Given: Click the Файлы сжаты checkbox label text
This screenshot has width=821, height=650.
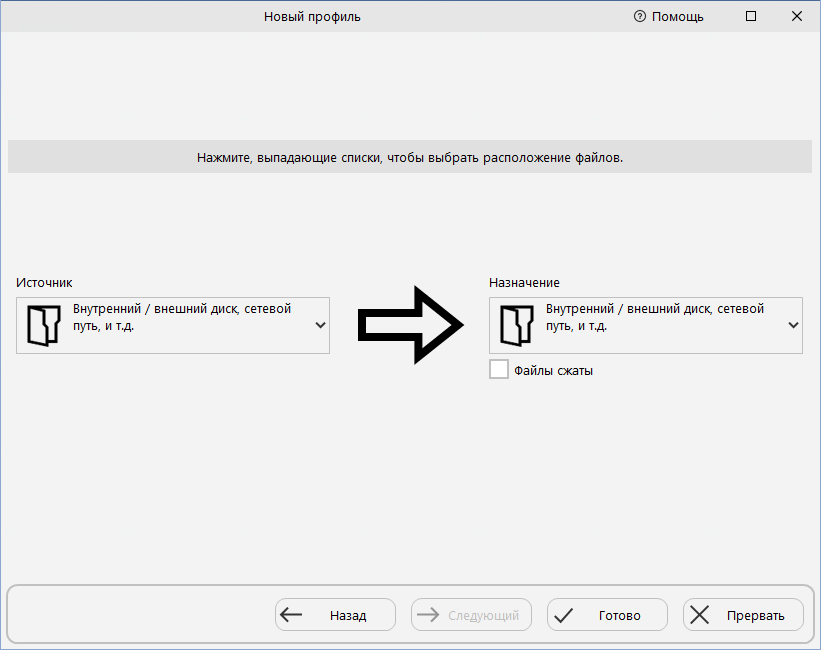Looking at the screenshot, I should pyautogui.click(x=553, y=371).
